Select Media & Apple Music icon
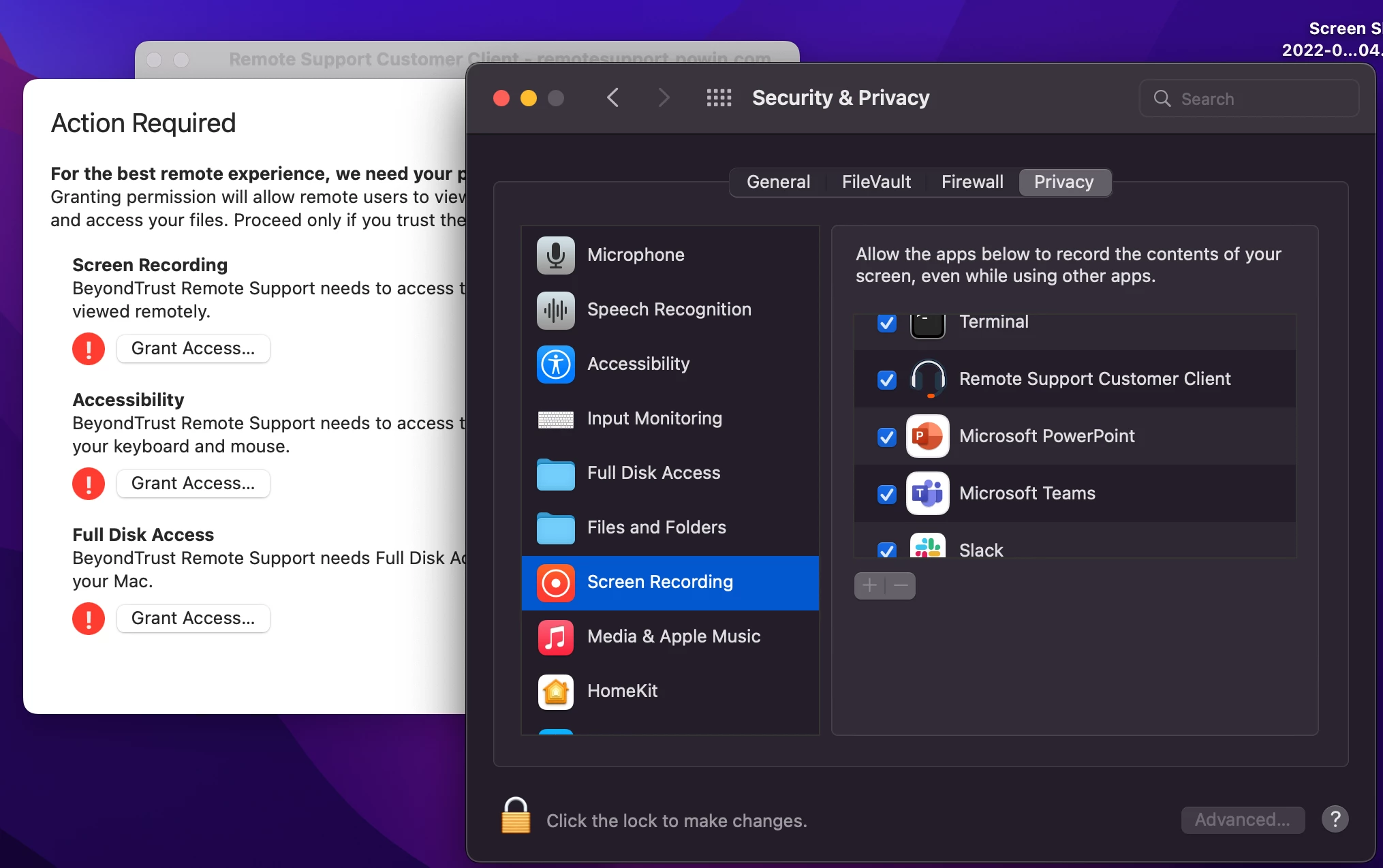 tap(555, 637)
